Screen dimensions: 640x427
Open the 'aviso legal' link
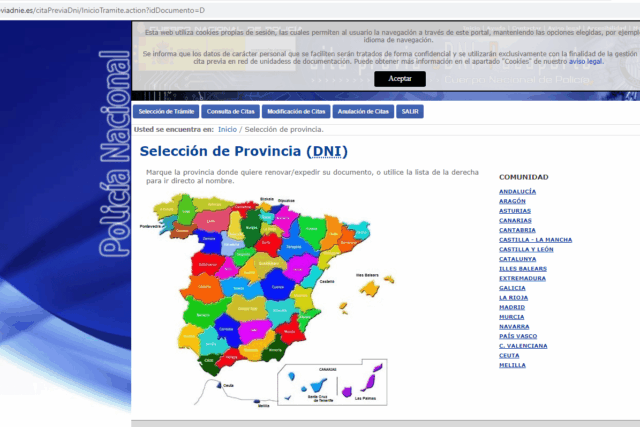click(x=585, y=61)
